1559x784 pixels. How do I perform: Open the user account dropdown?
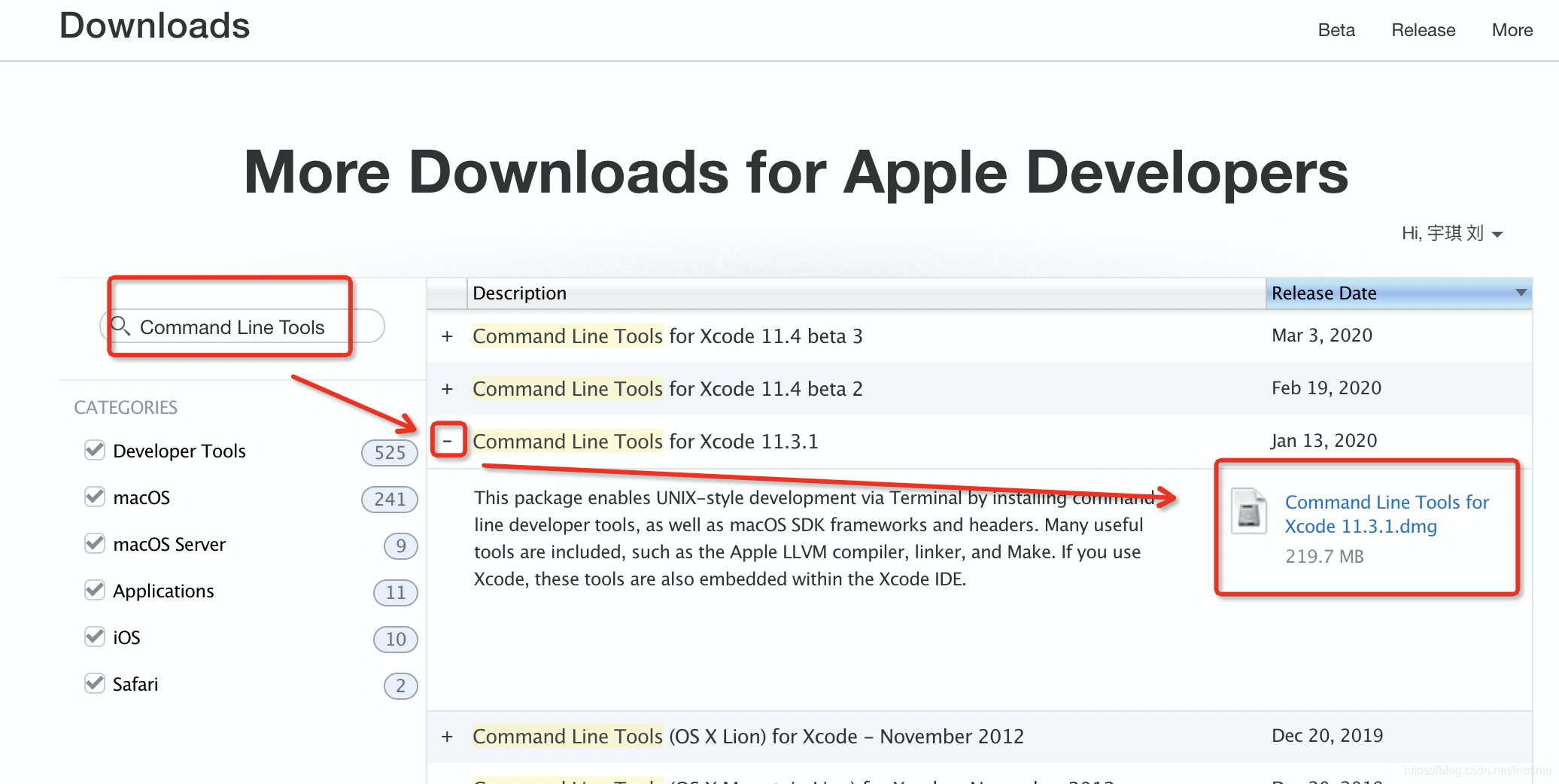point(1452,233)
